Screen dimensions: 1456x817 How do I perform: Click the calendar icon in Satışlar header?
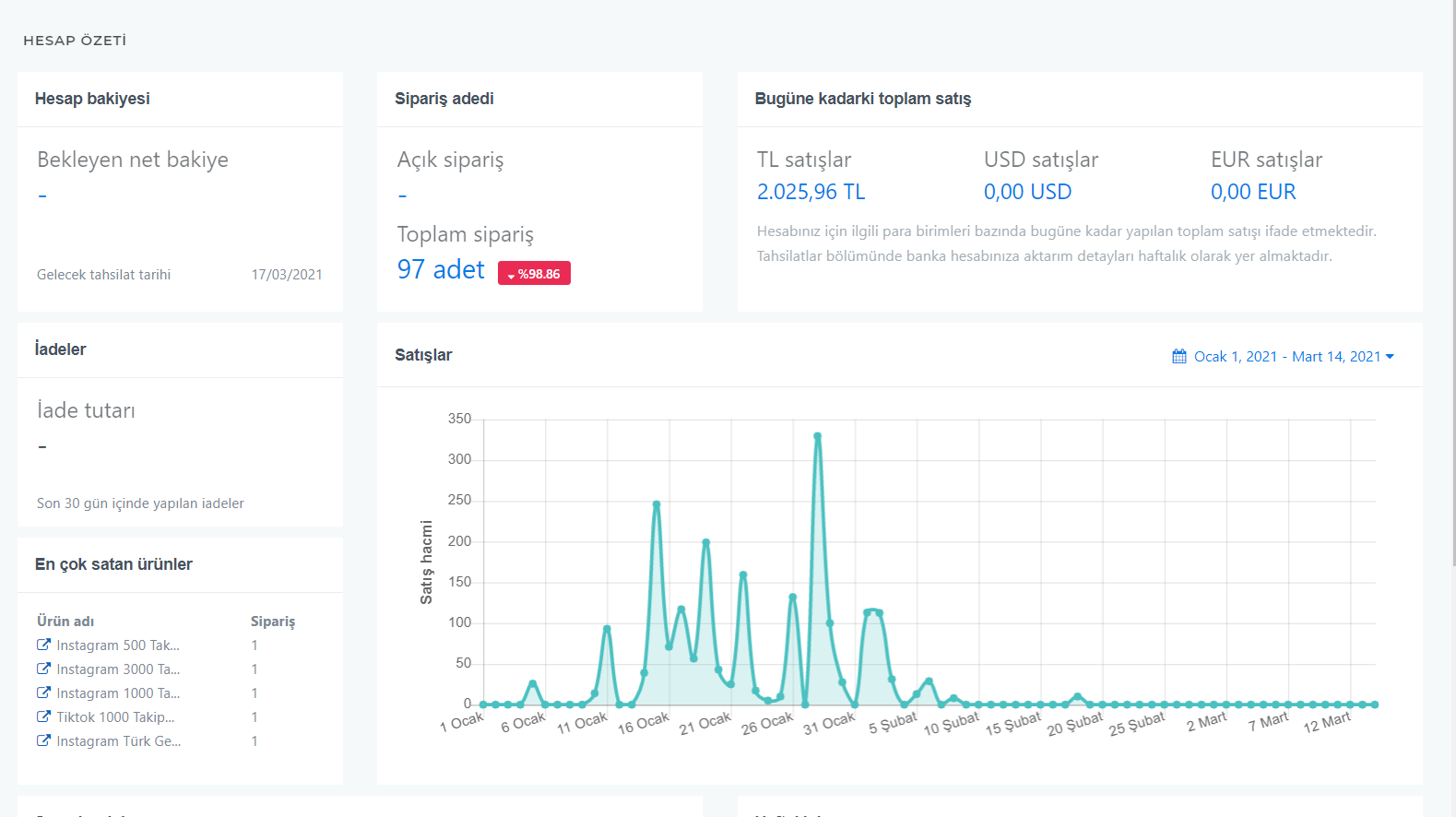pyautogui.click(x=1179, y=356)
